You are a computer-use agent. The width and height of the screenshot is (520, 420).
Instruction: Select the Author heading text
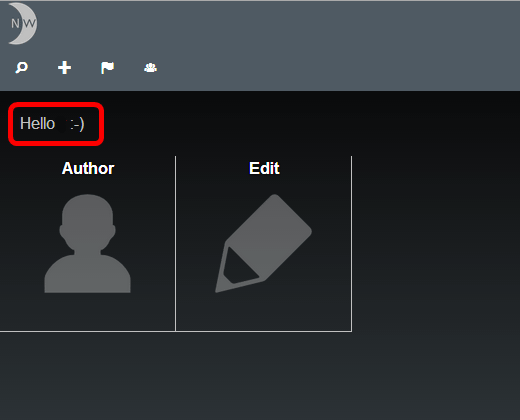(x=88, y=168)
